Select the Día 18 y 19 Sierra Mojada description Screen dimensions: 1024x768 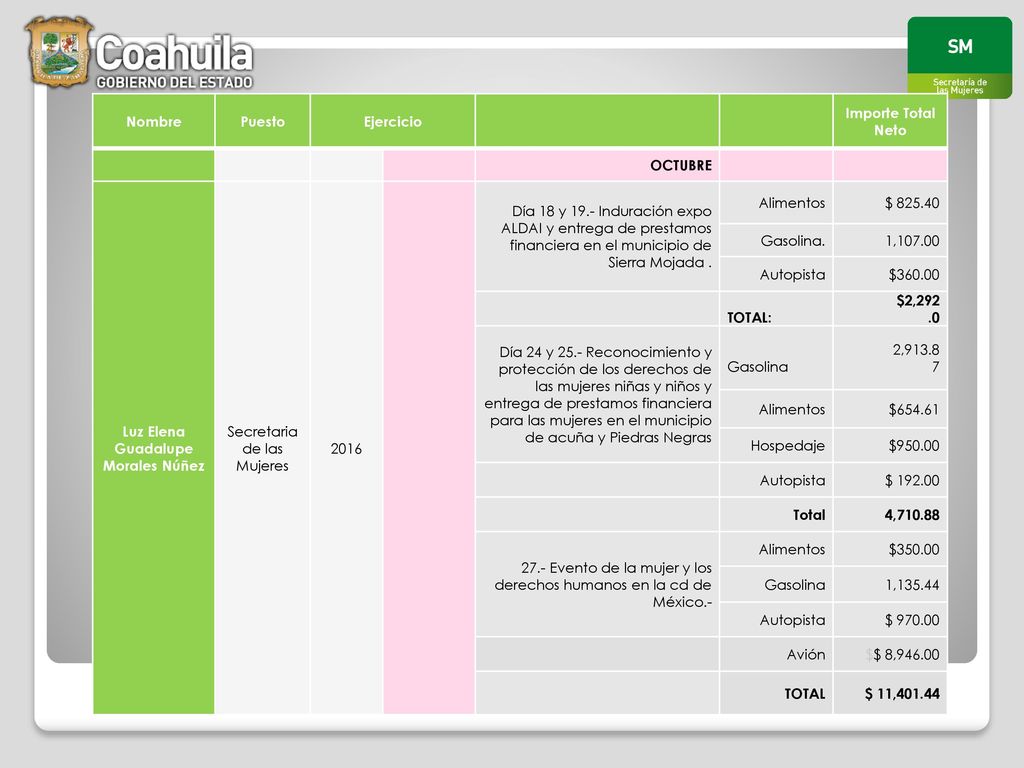tap(606, 236)
